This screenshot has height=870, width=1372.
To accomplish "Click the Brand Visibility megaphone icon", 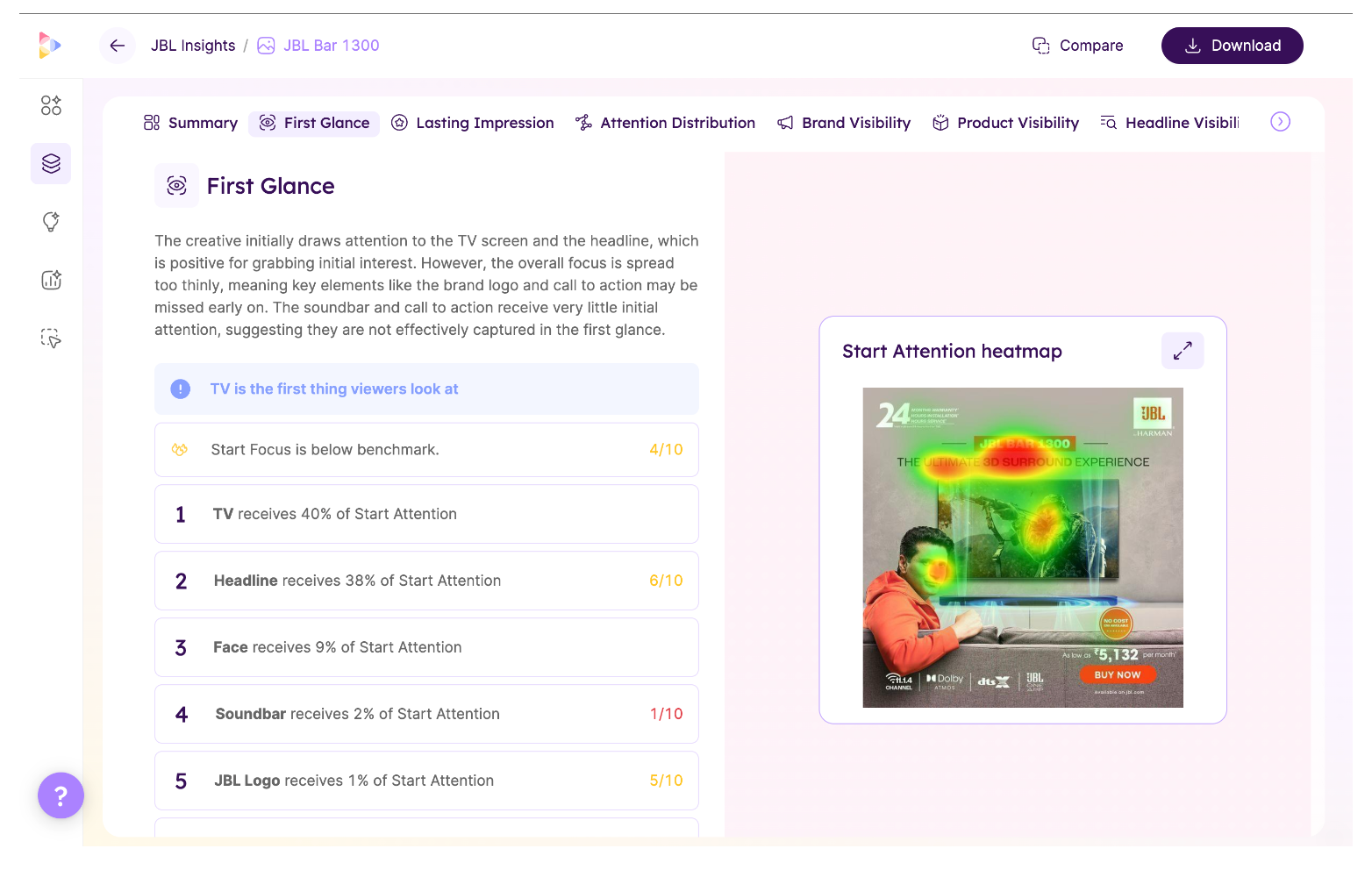I will [x=785, y=123].
